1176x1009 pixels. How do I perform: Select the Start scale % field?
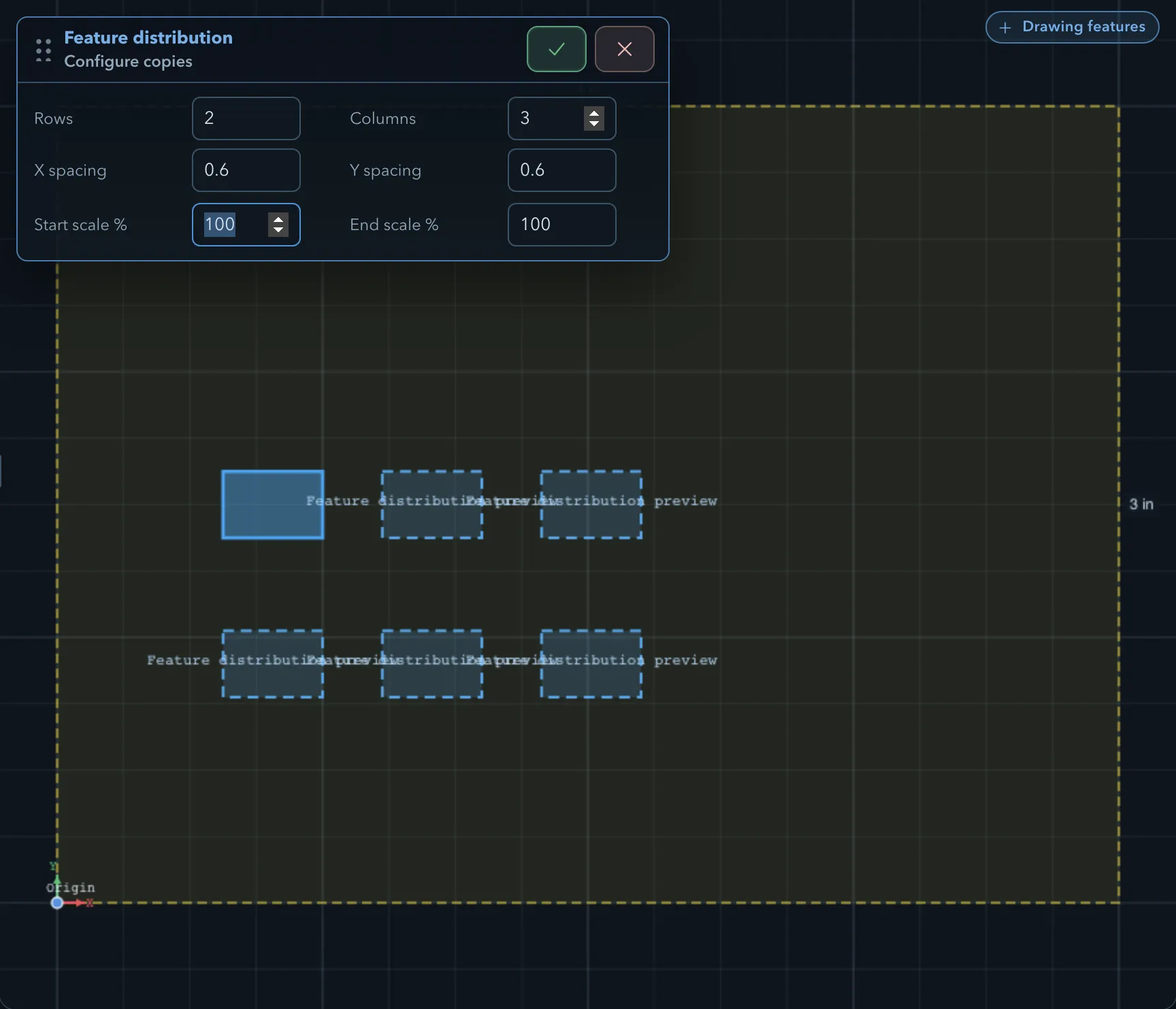point(246,225)
